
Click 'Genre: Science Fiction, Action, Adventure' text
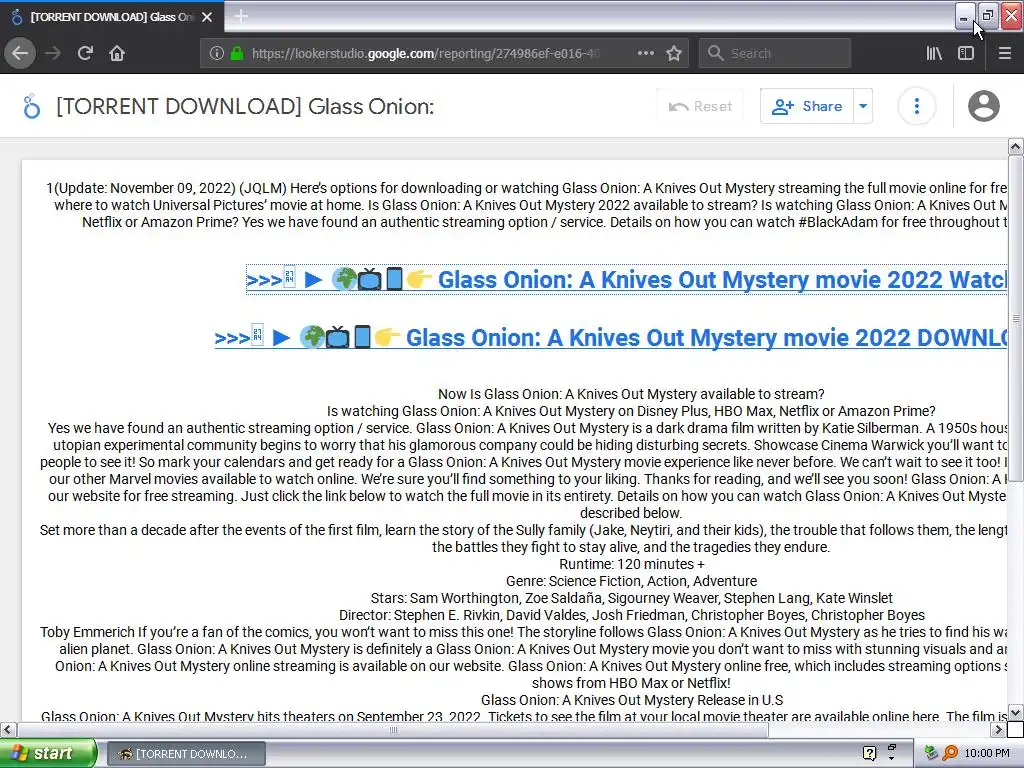click(632, 581)
